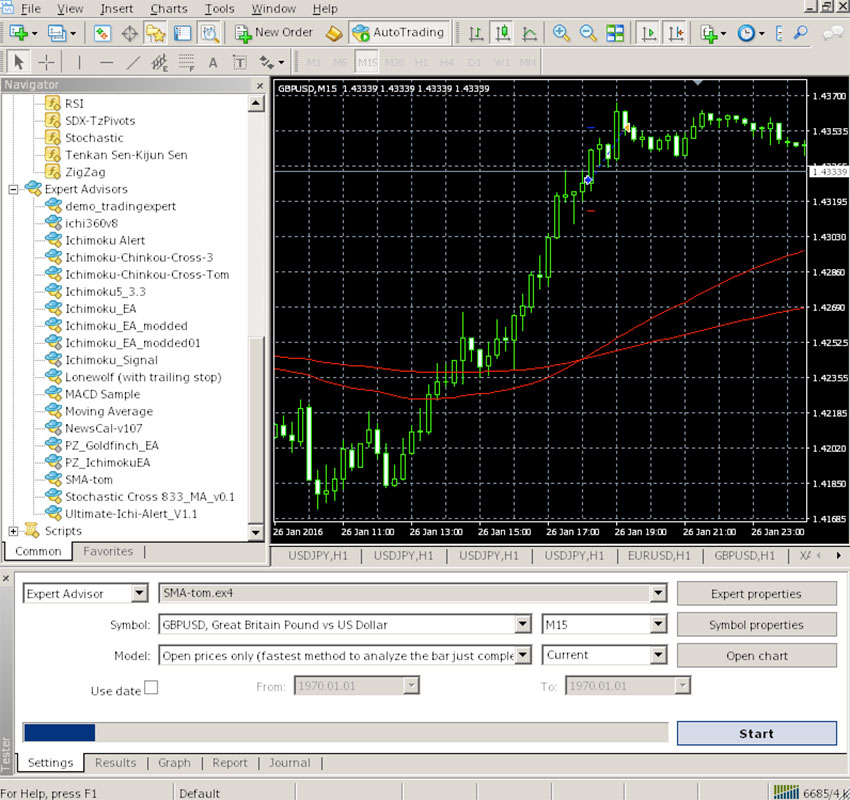Screen dimensions: 850x800
Task: Open the Periods clock icon
Action: [x=746, y=32]
